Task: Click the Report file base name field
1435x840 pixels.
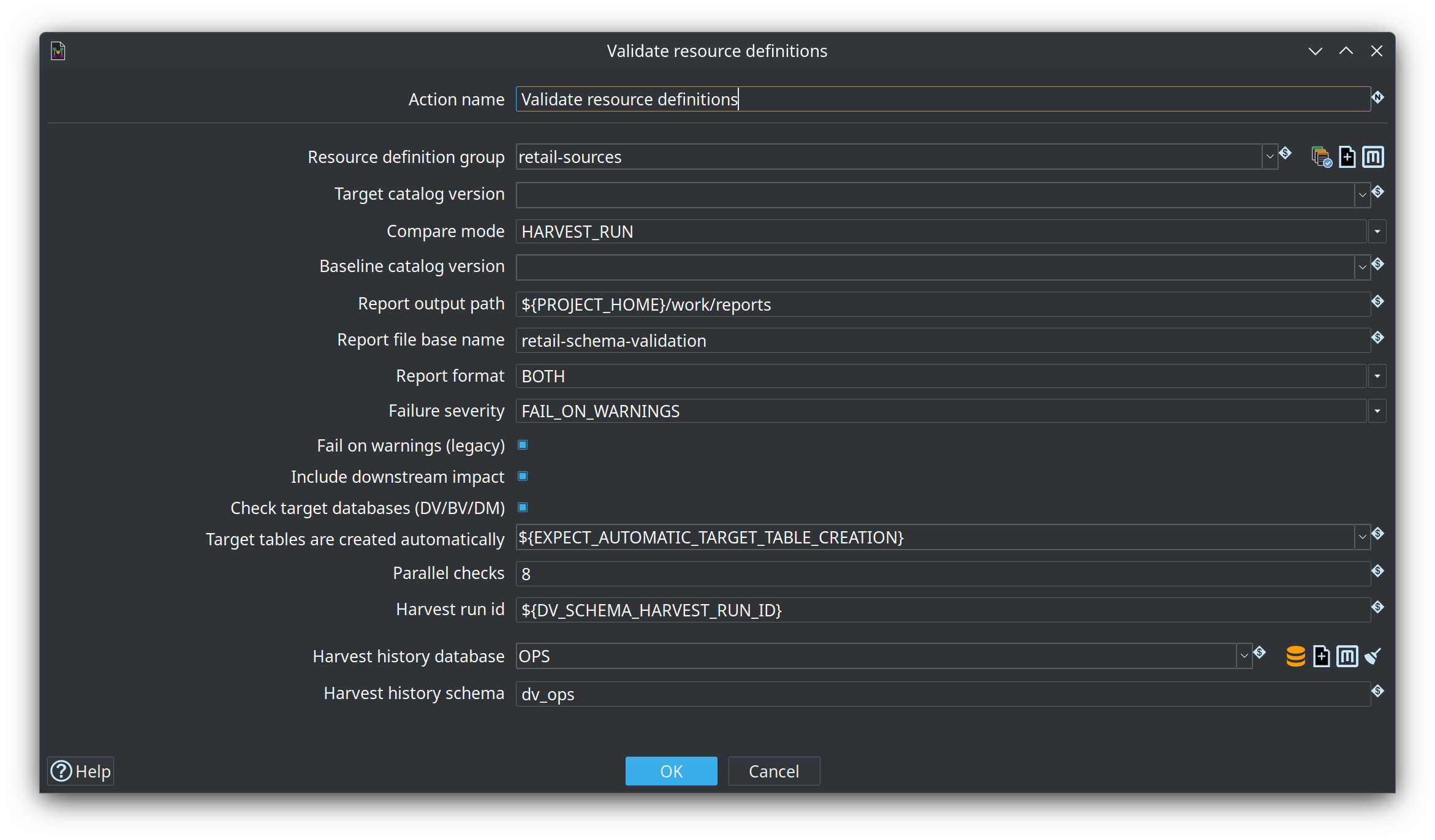Action: (943, 341)
